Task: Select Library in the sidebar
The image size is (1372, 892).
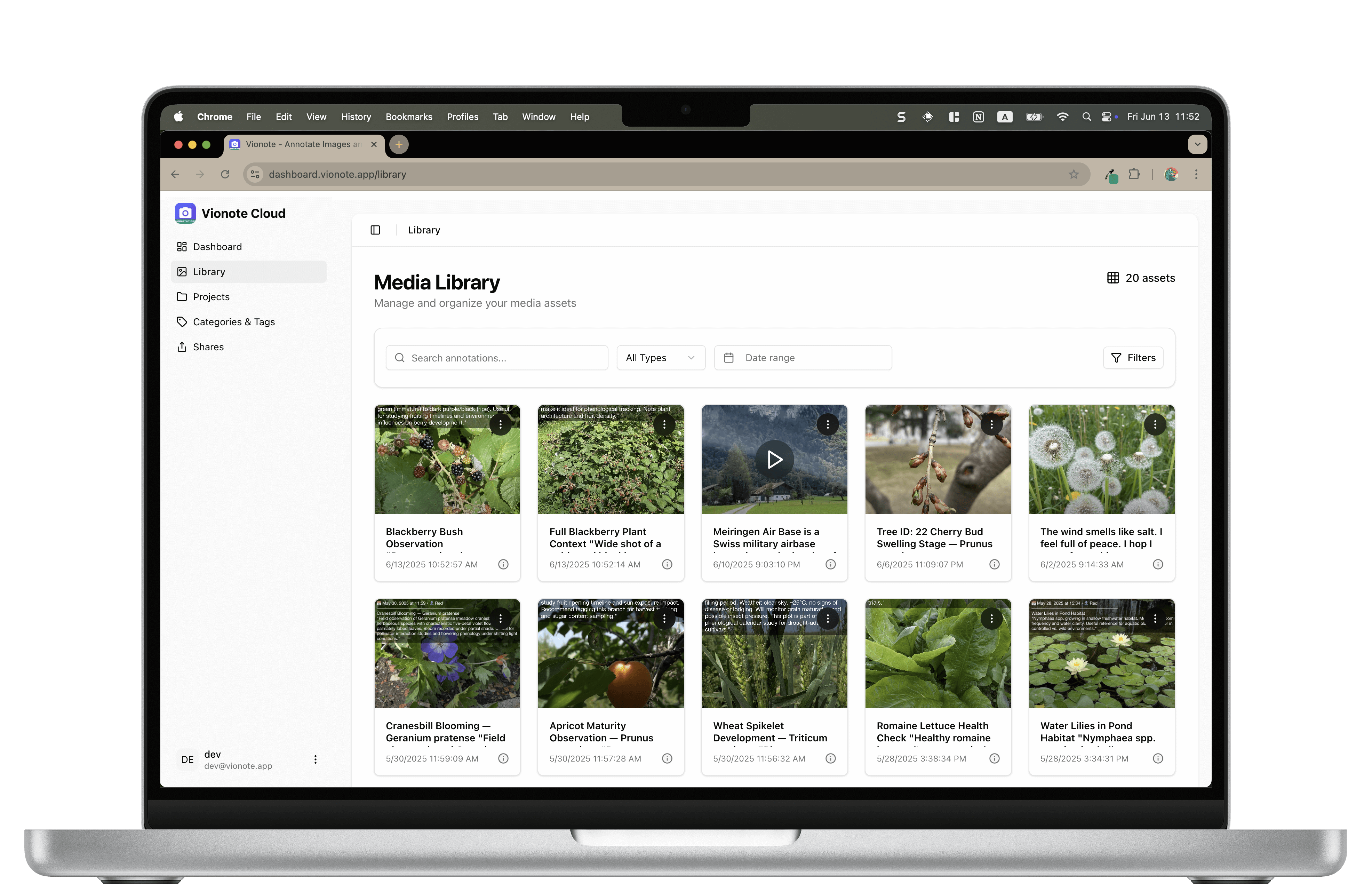Action: click(248, 272)
